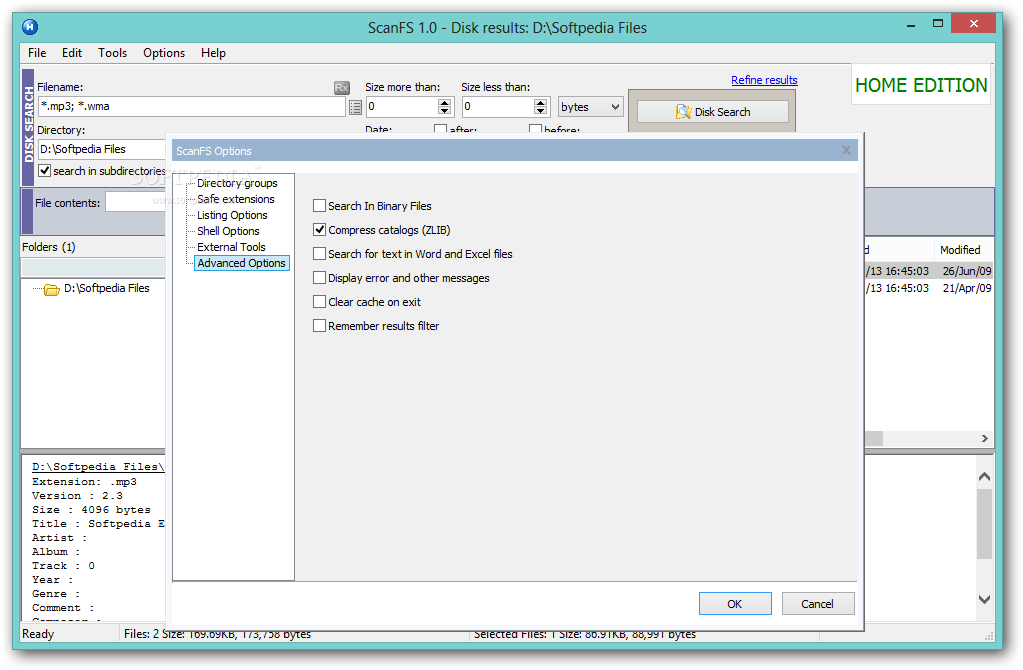Enable Search for text in Word and Excel files
This screenshot has height=670, width=1023.
(x=319, y=254)
